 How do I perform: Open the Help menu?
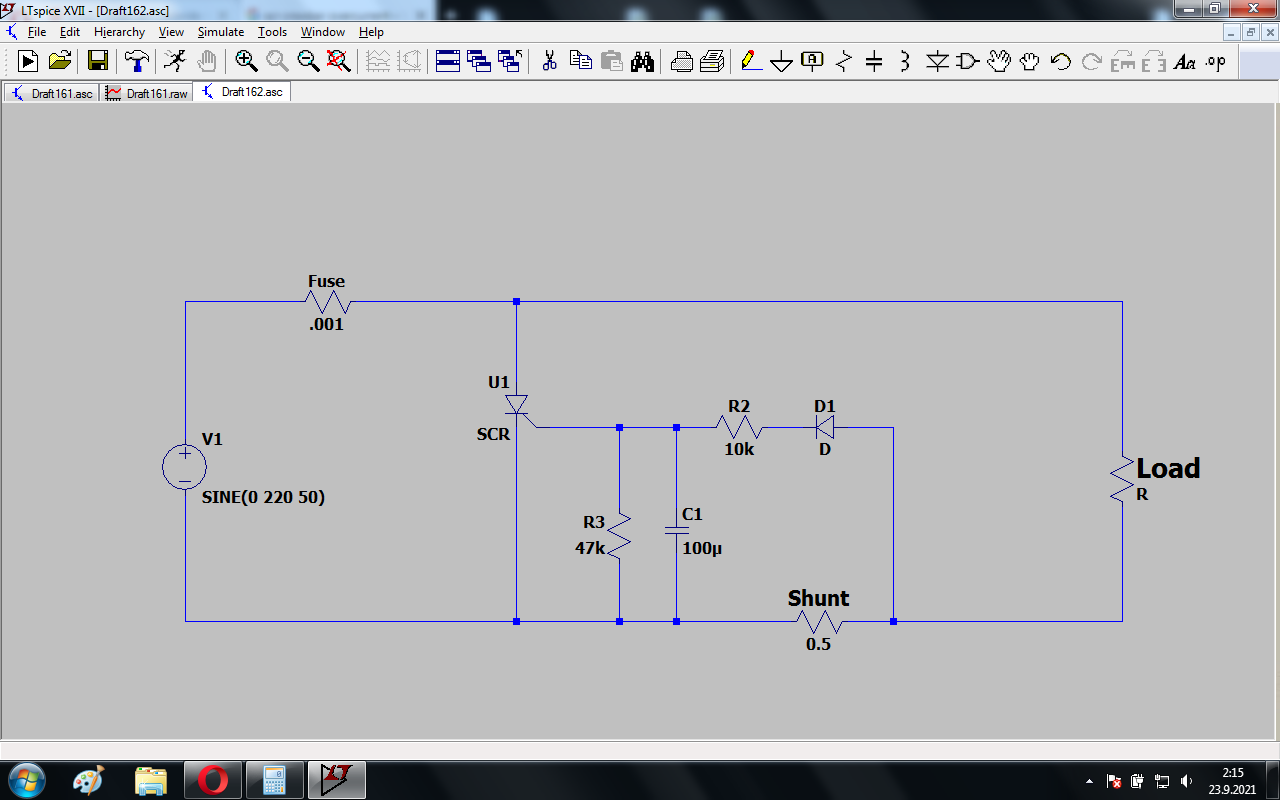(x=371, y=32)
